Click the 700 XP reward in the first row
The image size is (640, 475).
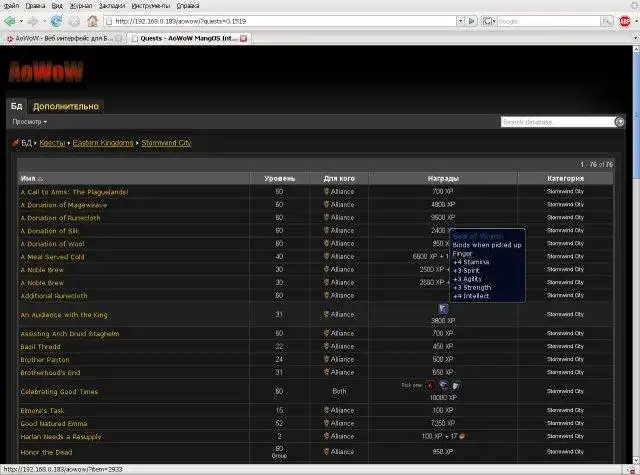click(x=443, y=191)
